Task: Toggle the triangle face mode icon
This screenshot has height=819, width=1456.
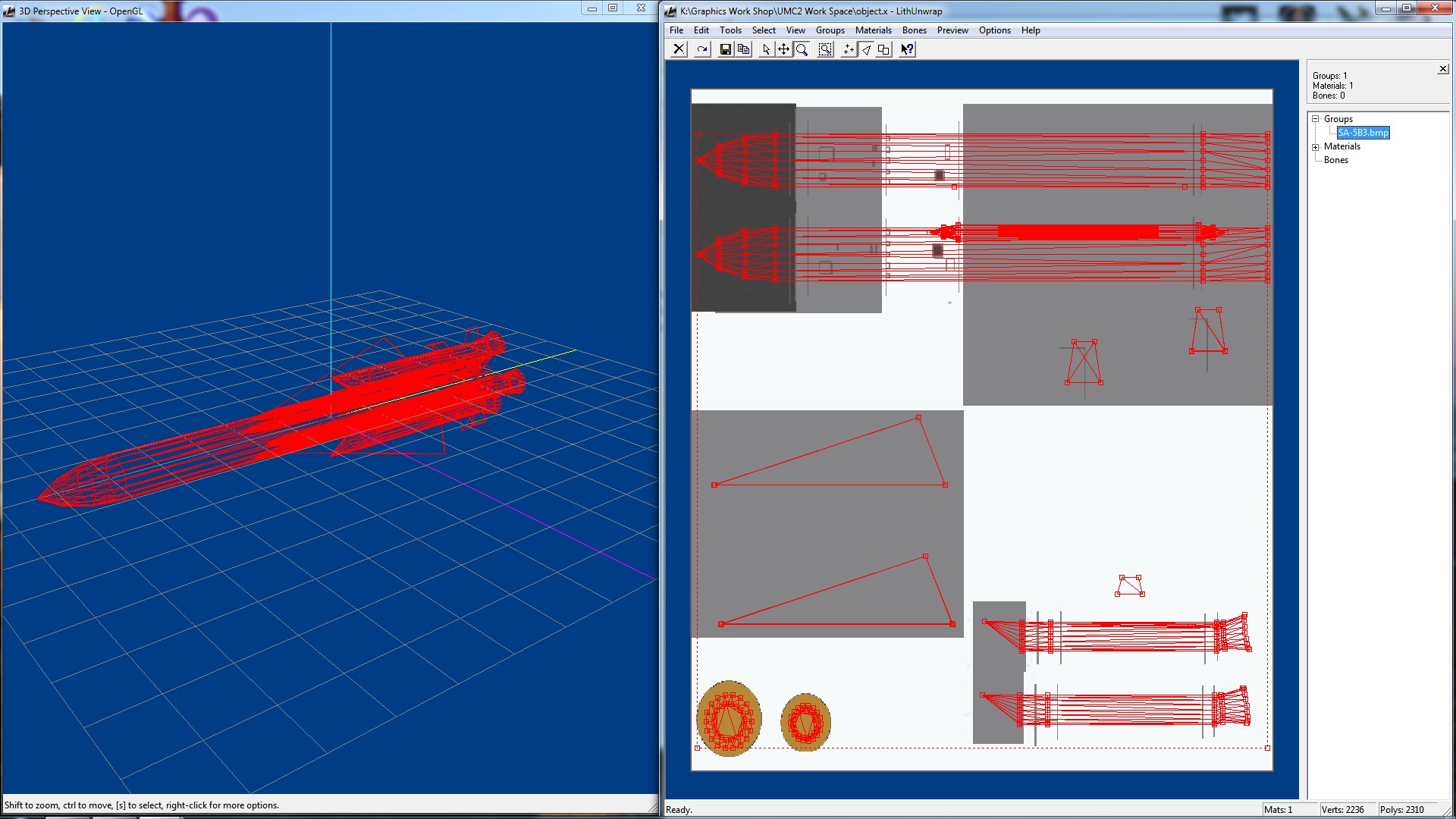Action: point(866,49)
